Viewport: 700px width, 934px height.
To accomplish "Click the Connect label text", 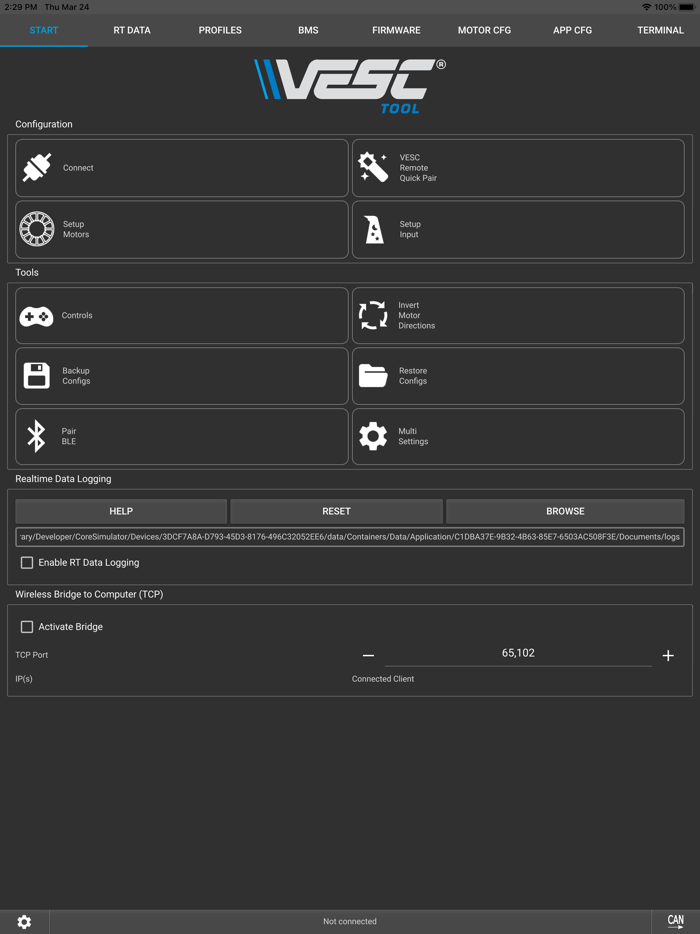I will 78,168.
